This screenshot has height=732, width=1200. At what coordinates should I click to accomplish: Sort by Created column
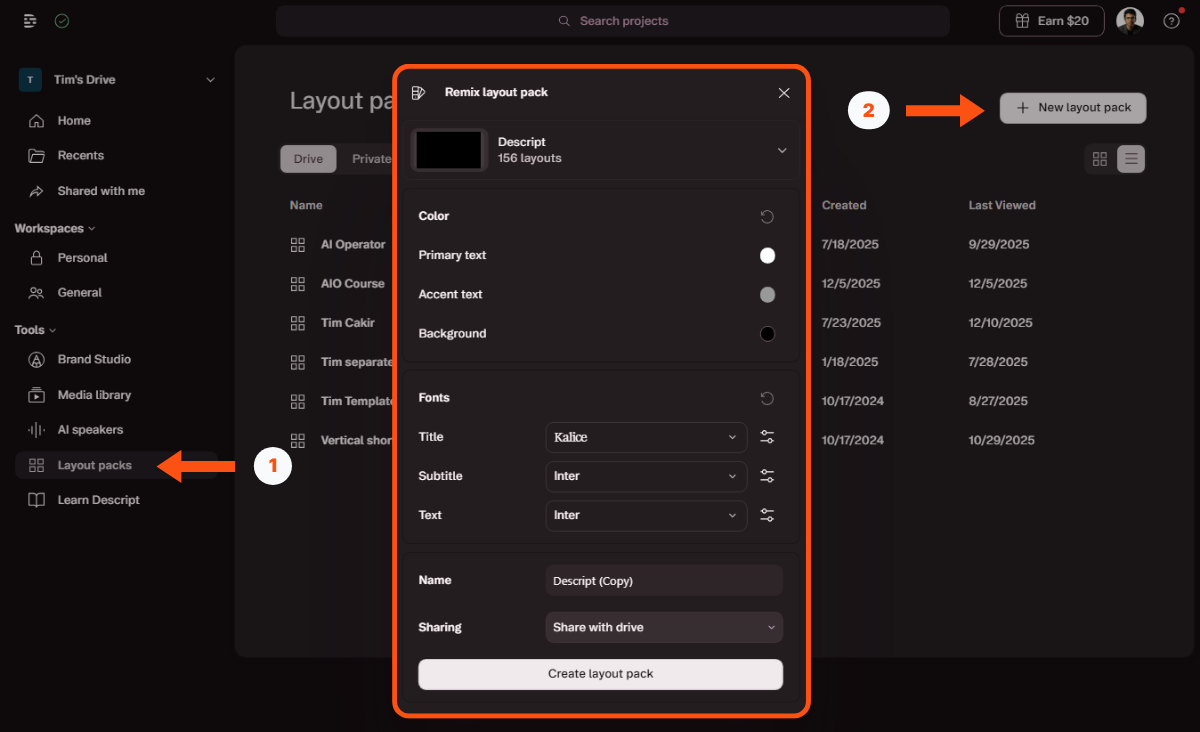[844, 205]
